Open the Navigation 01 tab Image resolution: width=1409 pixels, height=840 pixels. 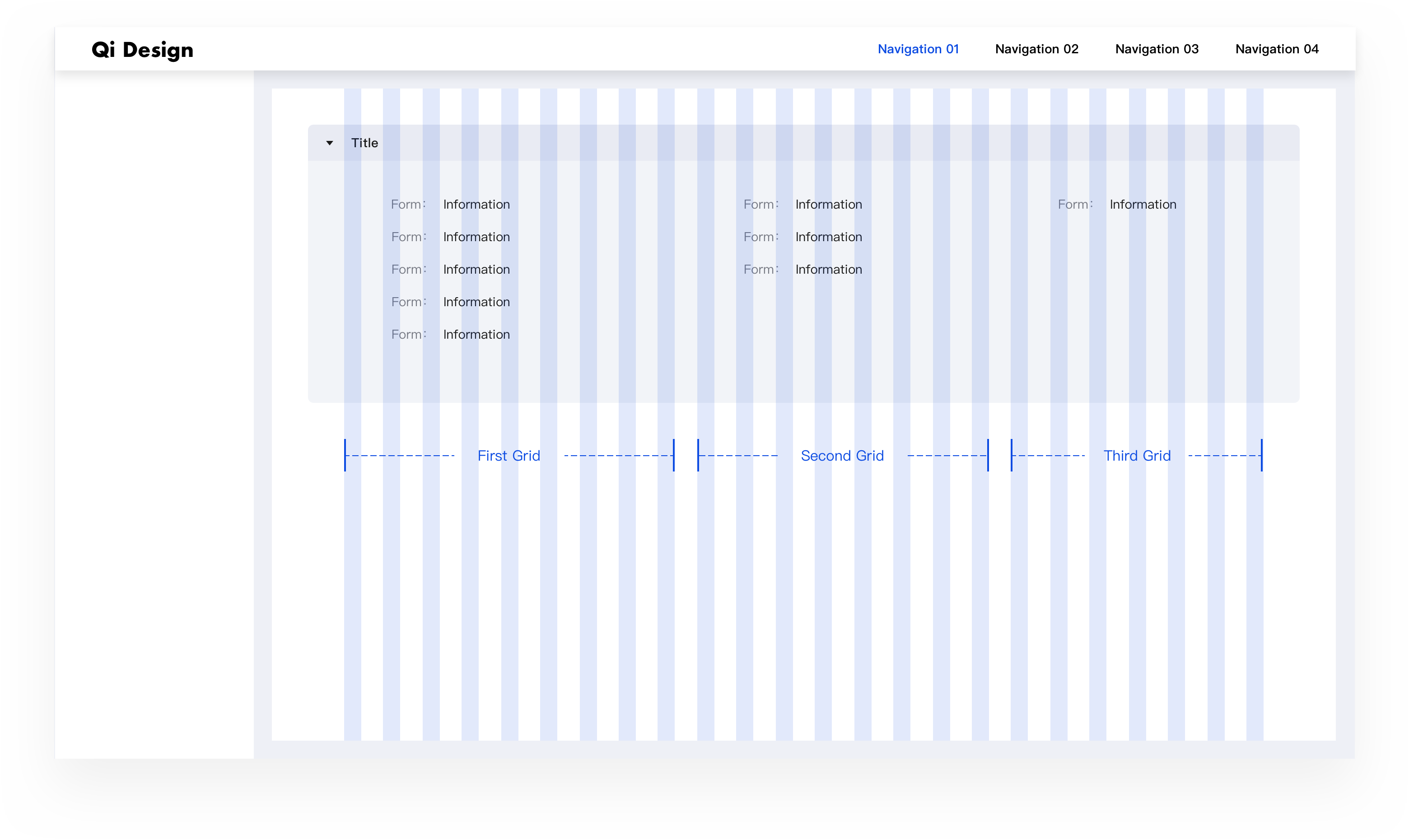pyautogui.click(x=919, y=49)
